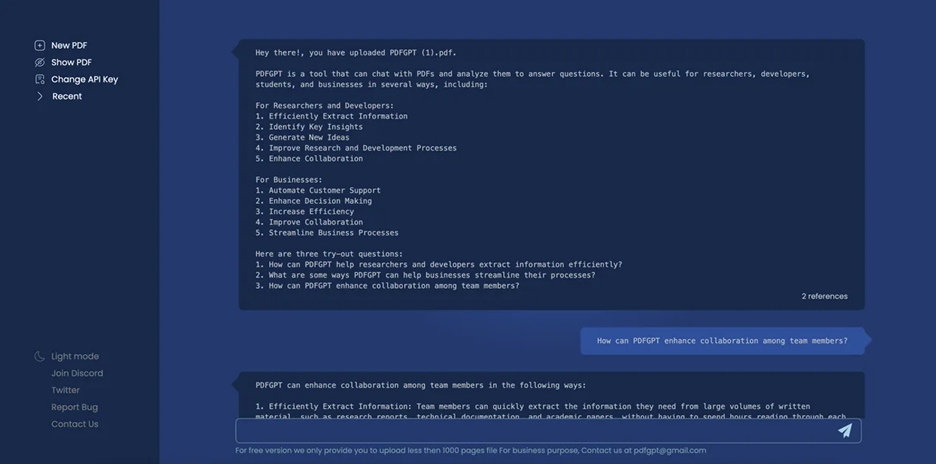
Task: Open the Report Bug link
Action: (x=75, y=407)
